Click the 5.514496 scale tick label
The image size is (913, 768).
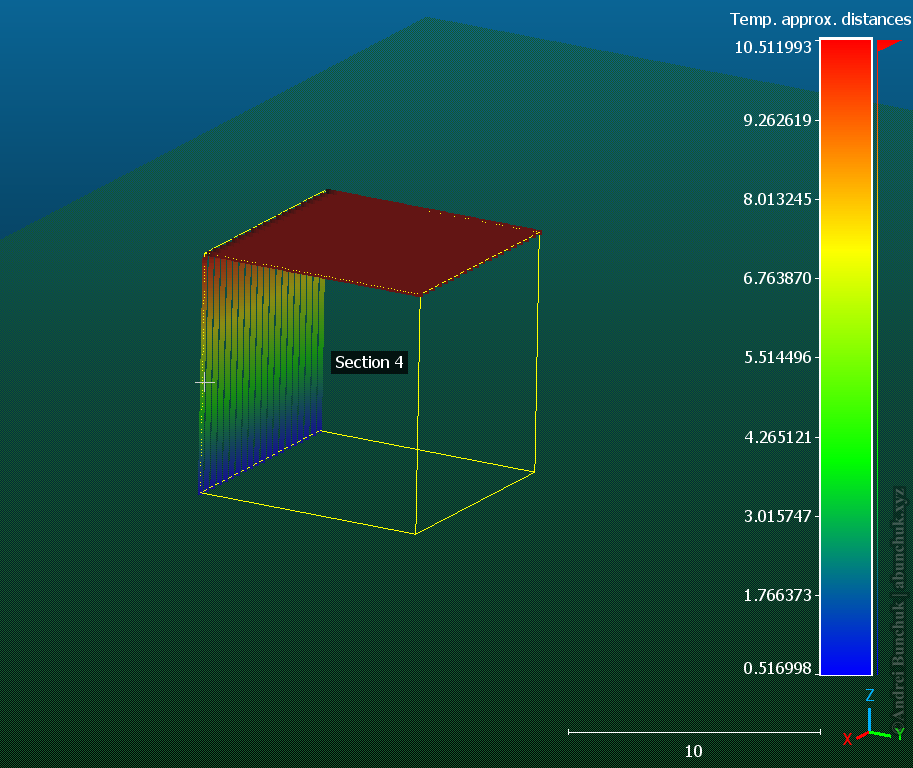[776, 357]
